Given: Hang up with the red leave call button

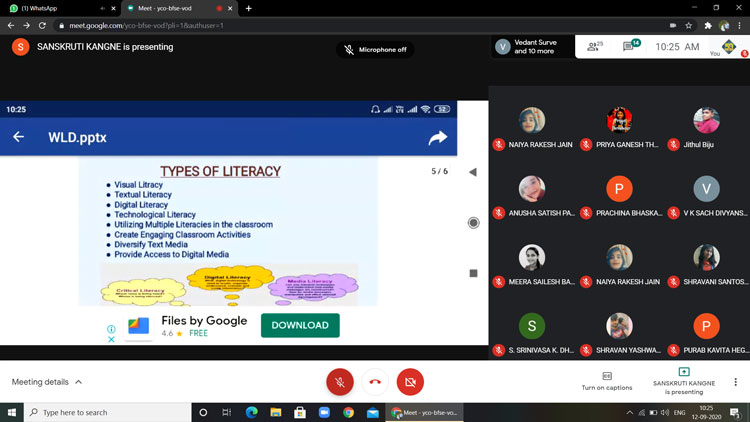Looking at the screenshot, I should click(375, 382).
